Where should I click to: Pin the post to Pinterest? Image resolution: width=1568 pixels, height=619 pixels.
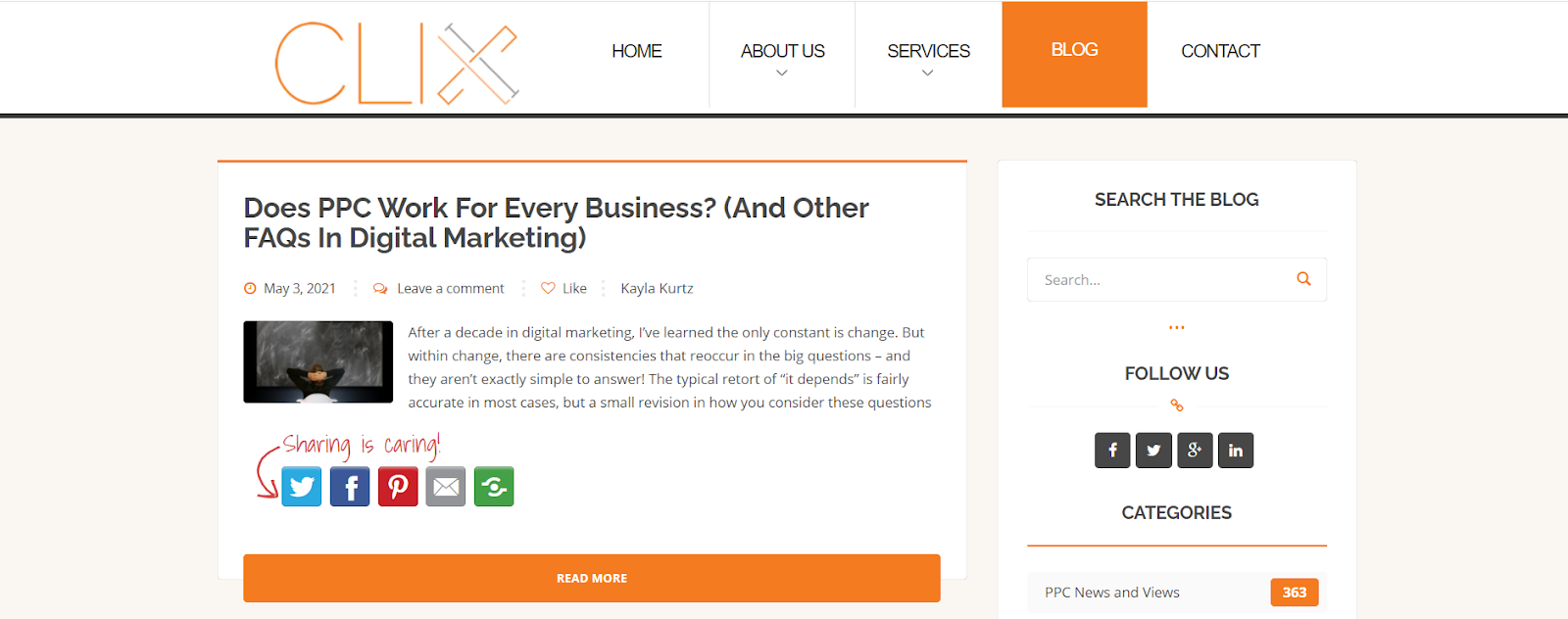(398, 487)
